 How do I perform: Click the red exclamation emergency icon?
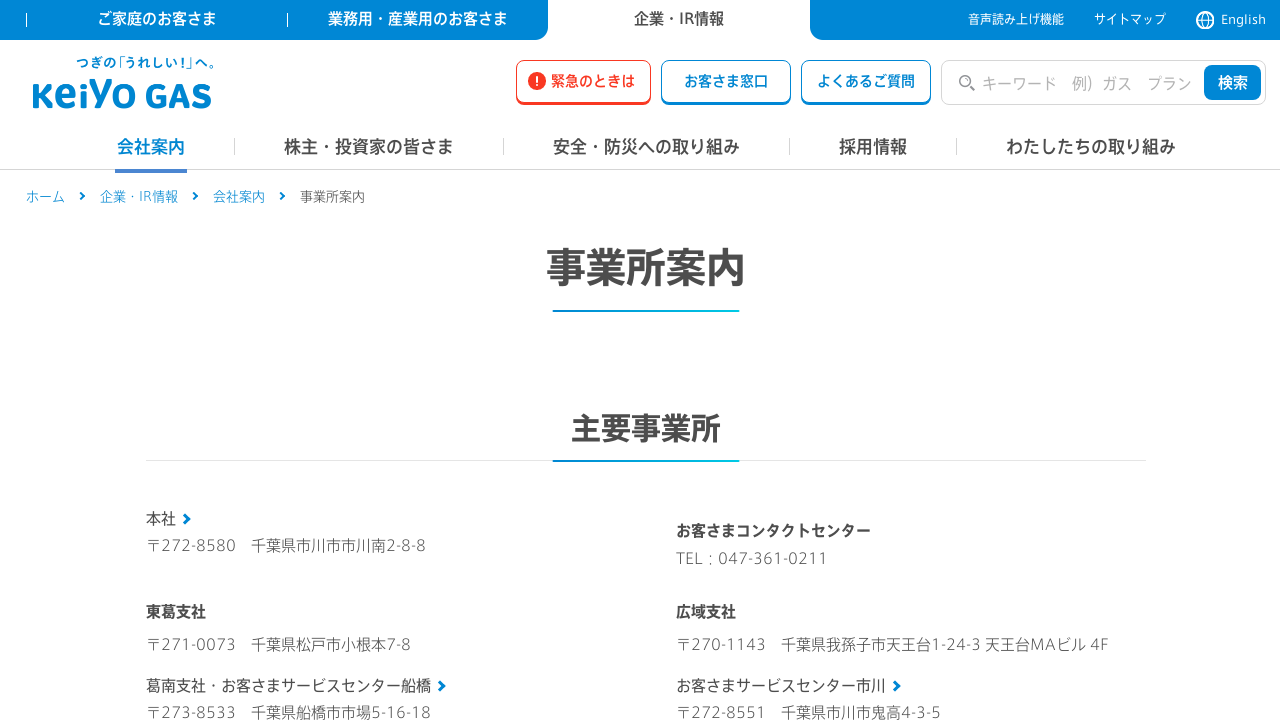pos(537,81)
